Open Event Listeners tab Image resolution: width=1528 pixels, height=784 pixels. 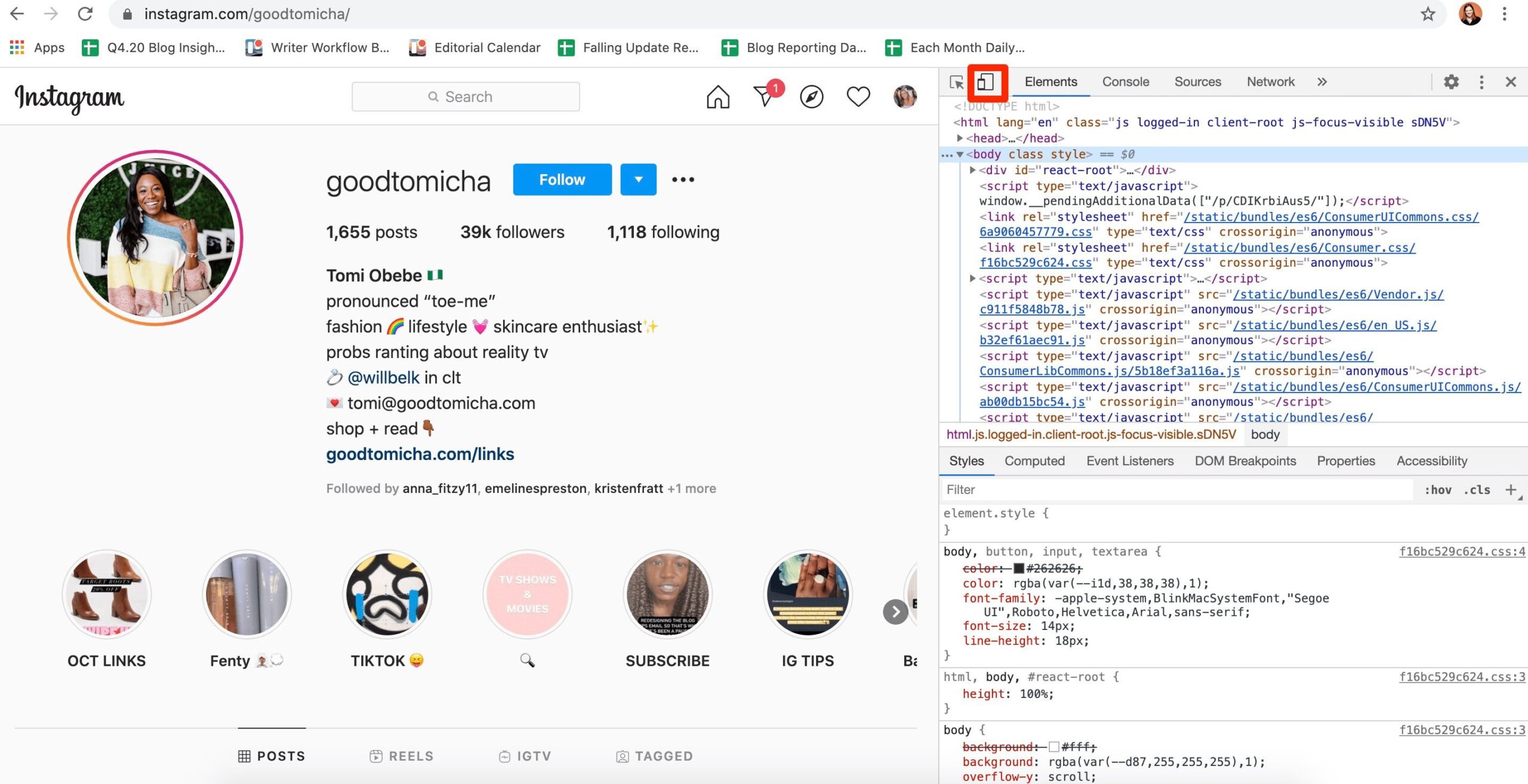point(1130,461)
